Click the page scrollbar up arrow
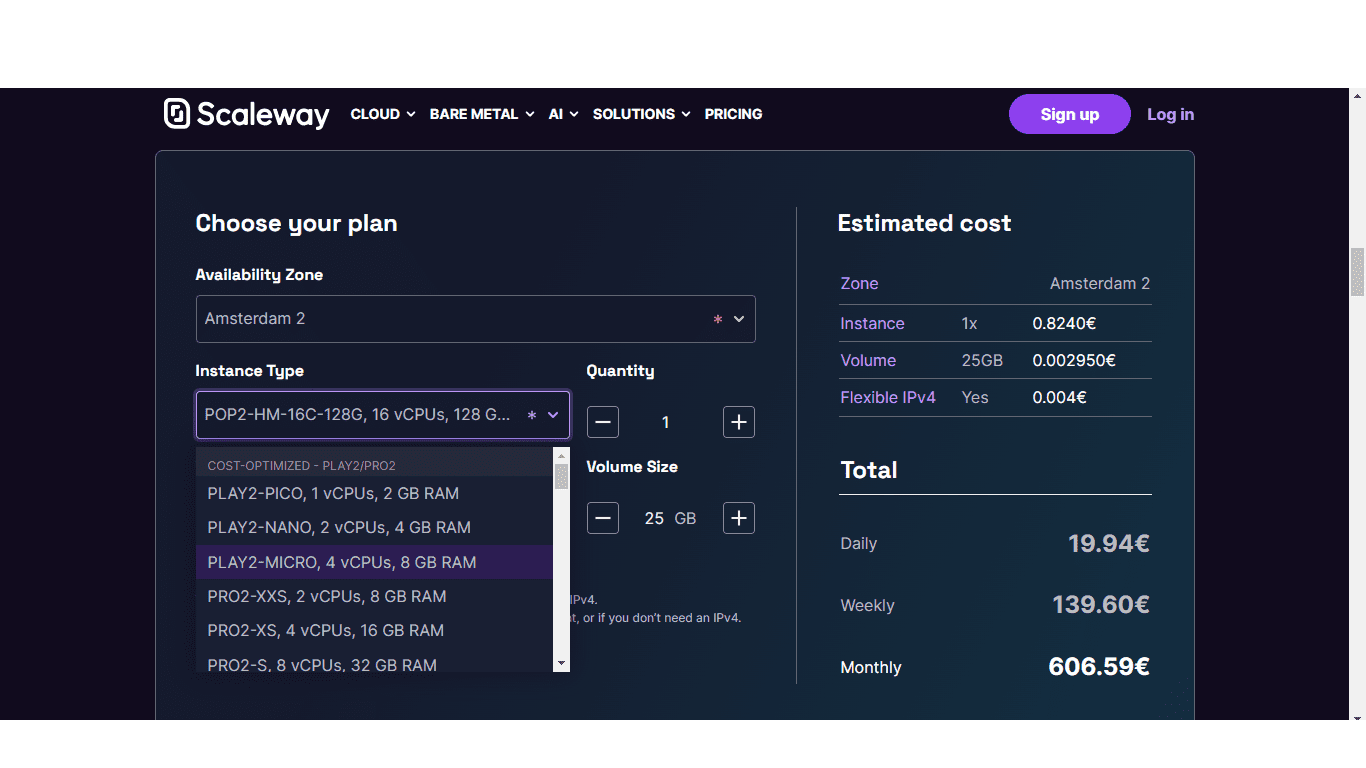 1357,96
